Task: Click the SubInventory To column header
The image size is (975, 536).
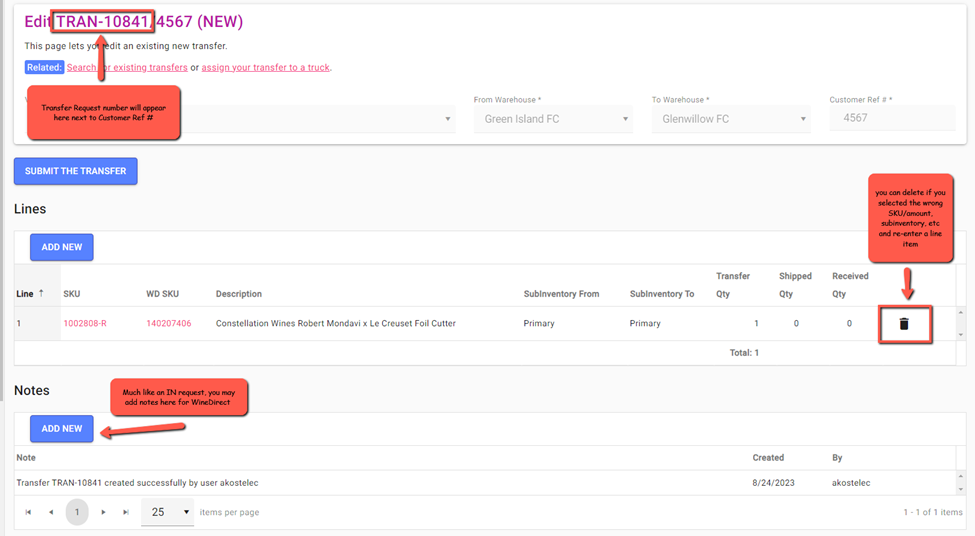Action: coord(662,293)
